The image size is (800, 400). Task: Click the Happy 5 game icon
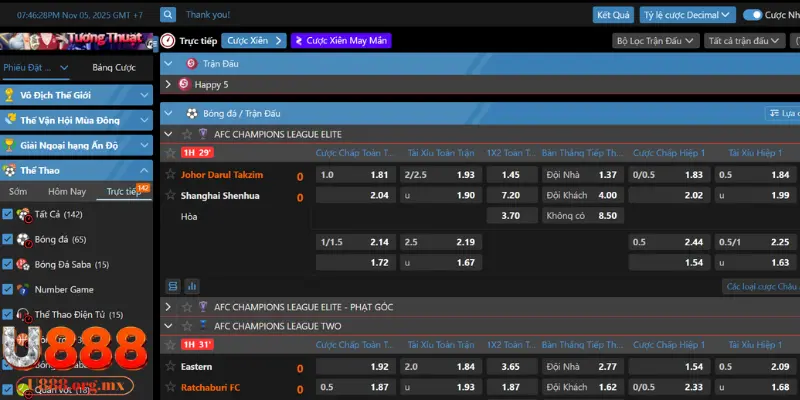pos(184,85)
